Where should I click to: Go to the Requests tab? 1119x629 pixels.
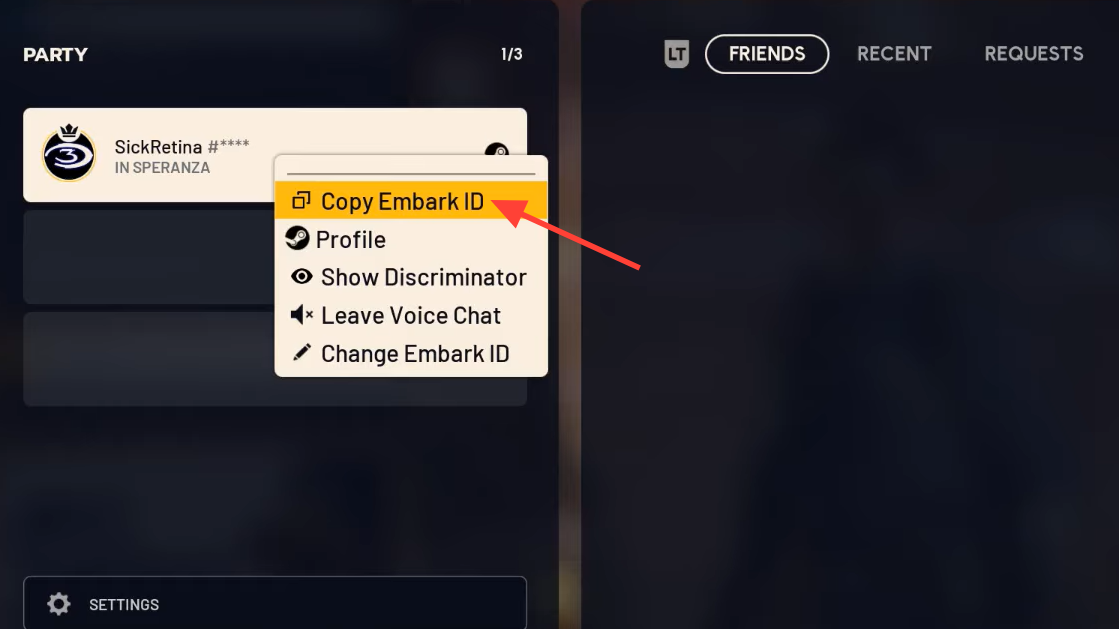(x=1033, y=54)
